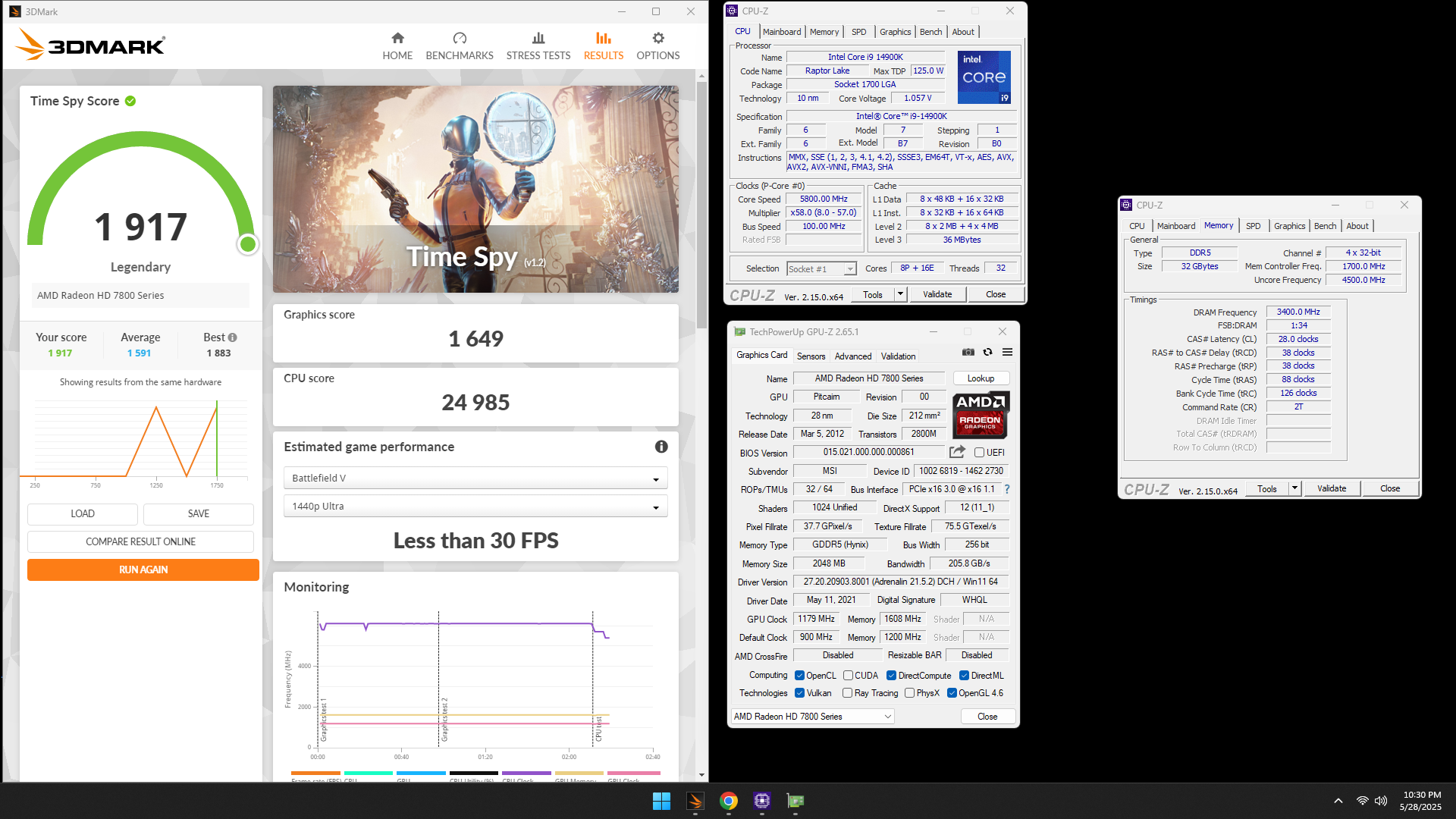Image resolution: width=1456 pixels, height=819 pixels.
Task: Click the info icon next to Best score
Action: point(233,337)
